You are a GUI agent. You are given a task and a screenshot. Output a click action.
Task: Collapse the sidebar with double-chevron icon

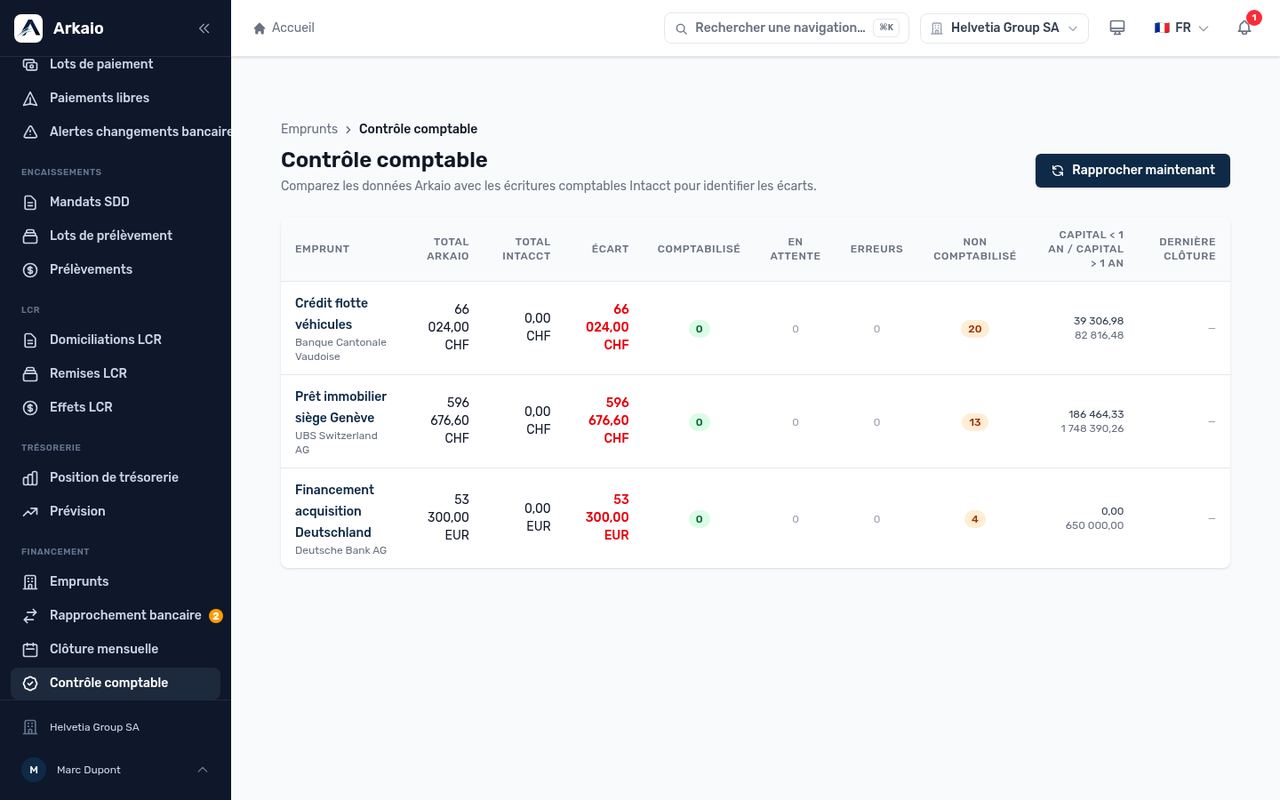coord(204,28)
